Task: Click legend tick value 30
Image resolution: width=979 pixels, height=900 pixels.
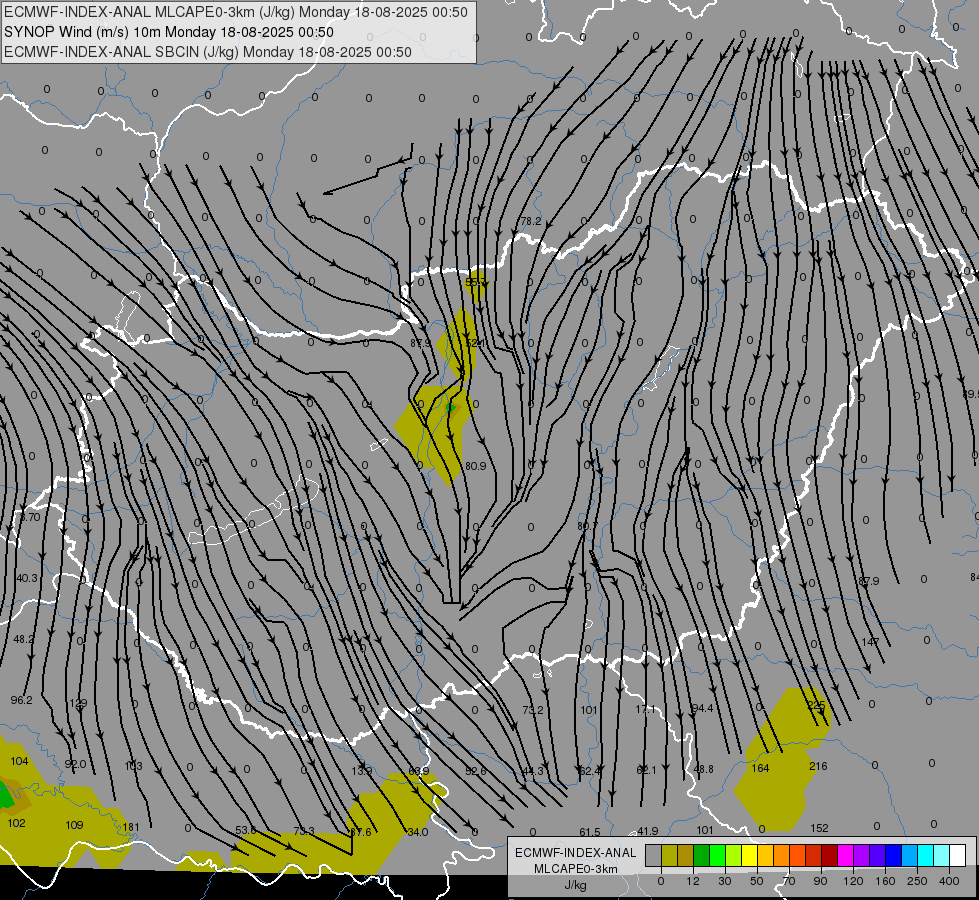Action: (x=724, y=881)
